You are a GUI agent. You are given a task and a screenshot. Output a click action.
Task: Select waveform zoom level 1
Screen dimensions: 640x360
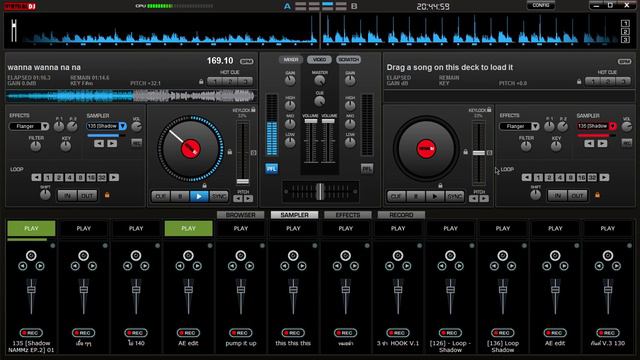click(x=624, y=23)
